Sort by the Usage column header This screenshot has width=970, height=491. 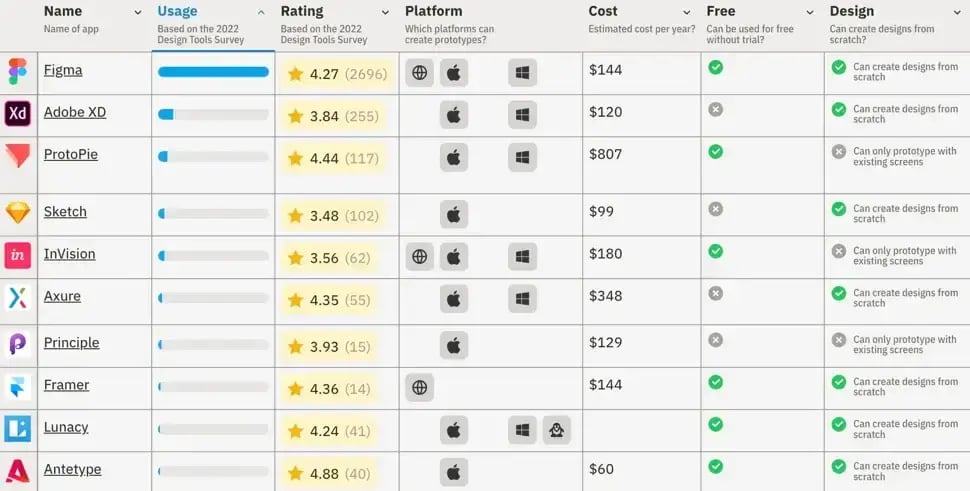coord(178,11)
